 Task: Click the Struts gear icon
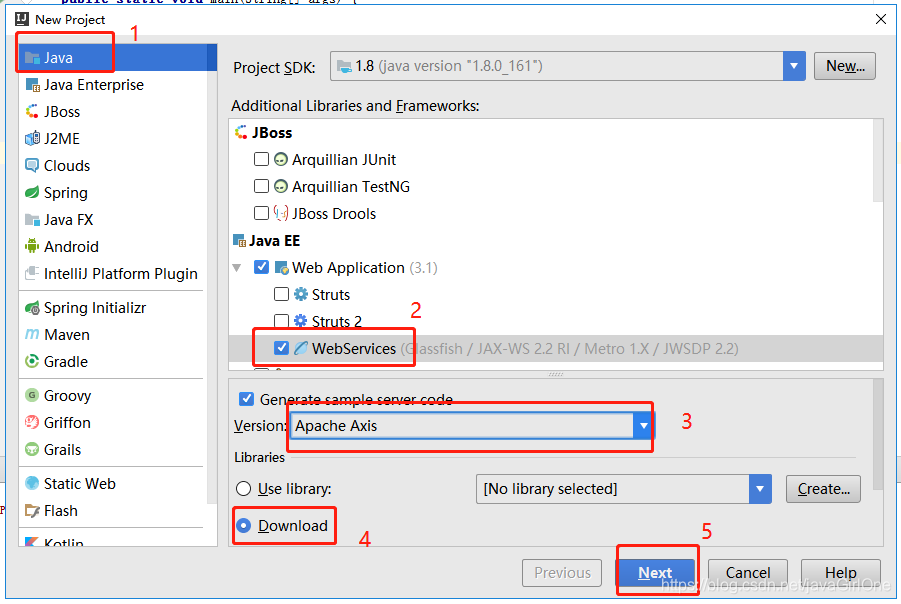(301, 294)
